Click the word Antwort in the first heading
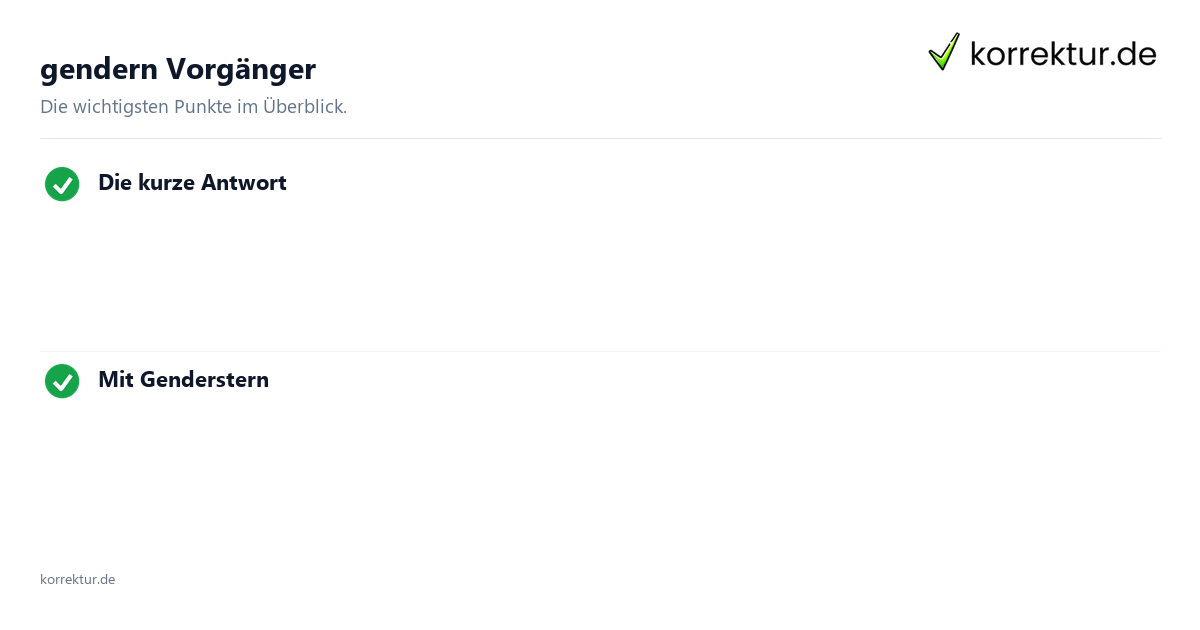Viewport: 1200px width, 630px height. coord(244,183)
